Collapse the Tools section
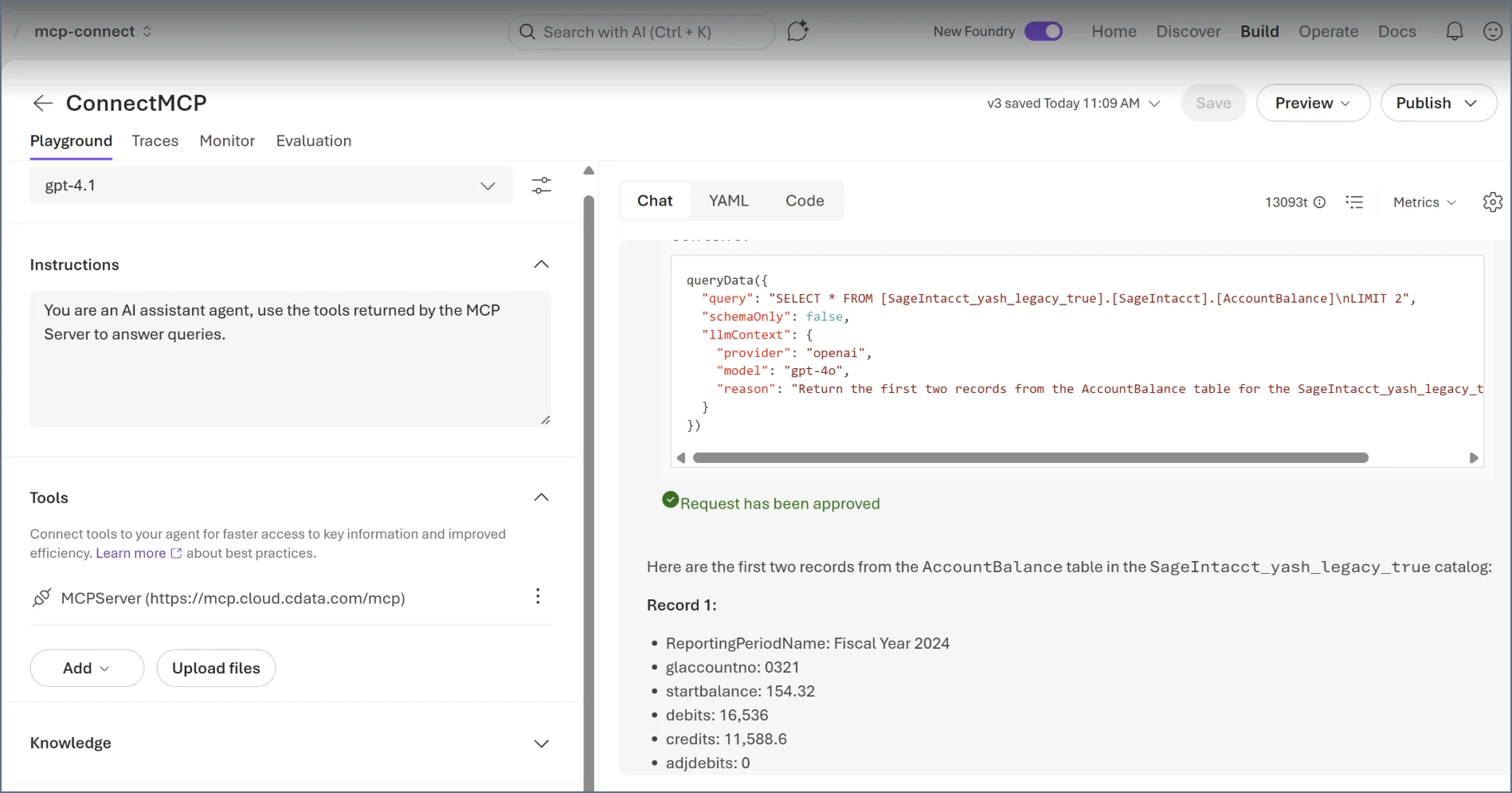 pos(542,497)
